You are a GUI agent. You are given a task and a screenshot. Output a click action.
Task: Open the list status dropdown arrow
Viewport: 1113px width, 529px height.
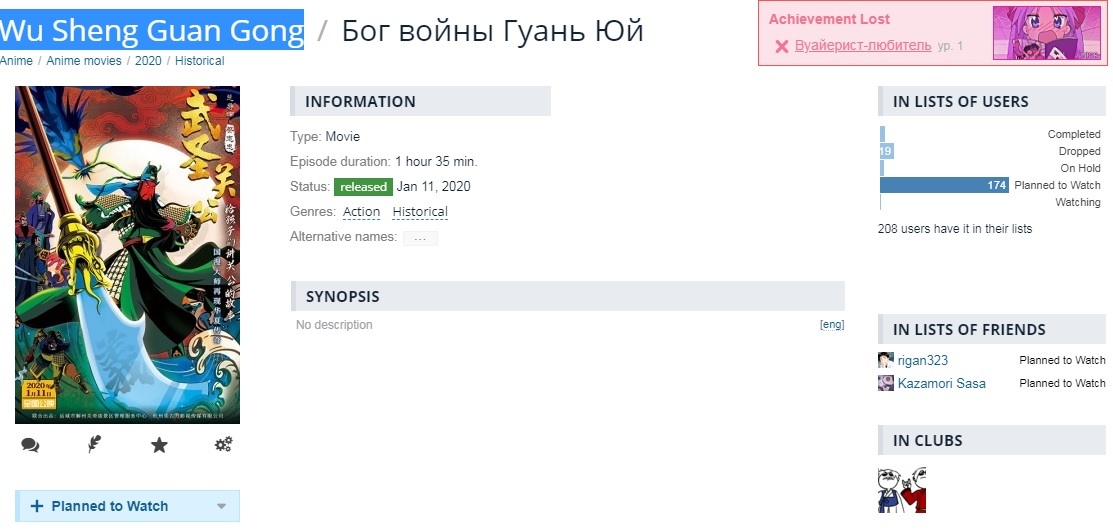[x=221, y=507]
